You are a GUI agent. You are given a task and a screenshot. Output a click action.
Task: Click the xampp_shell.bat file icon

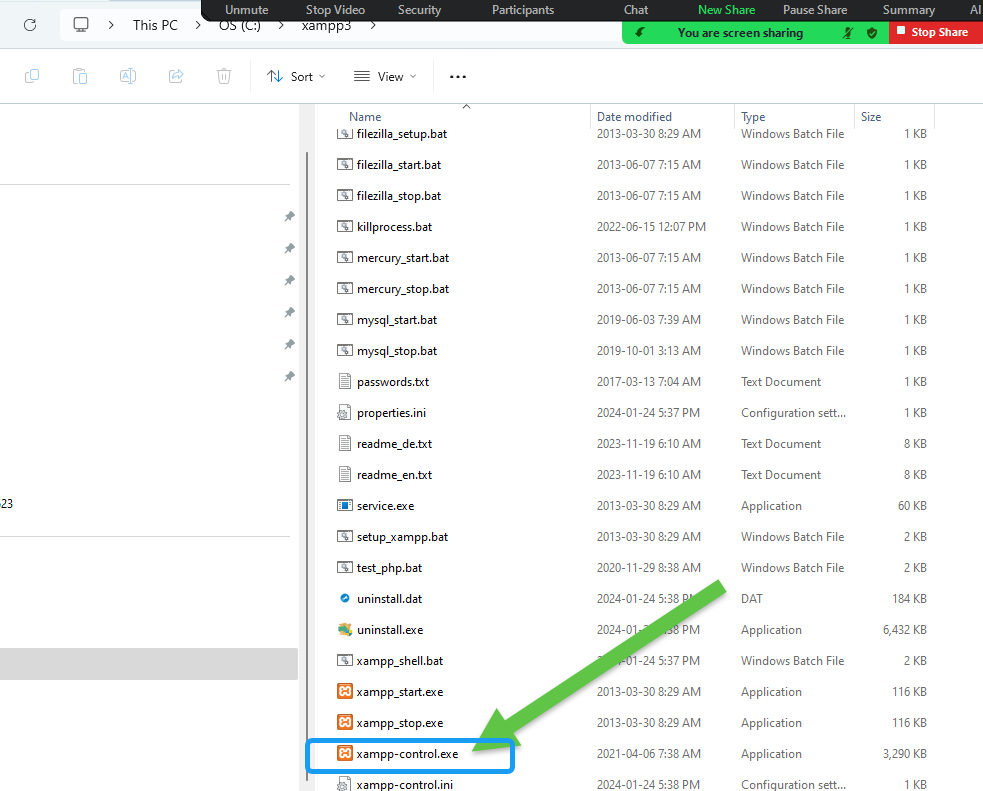tap(344, 660)
